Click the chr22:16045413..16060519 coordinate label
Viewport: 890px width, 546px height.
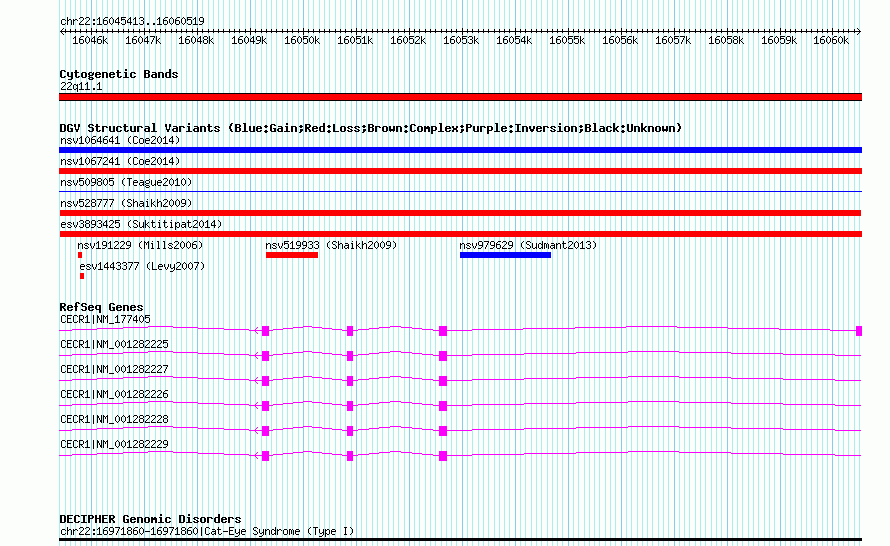132,21
